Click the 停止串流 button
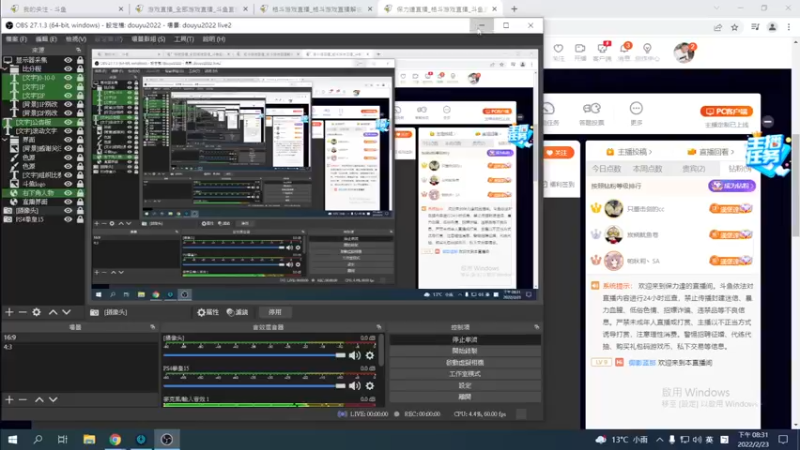This screenshot has height=450, width=800. (465, 340)
